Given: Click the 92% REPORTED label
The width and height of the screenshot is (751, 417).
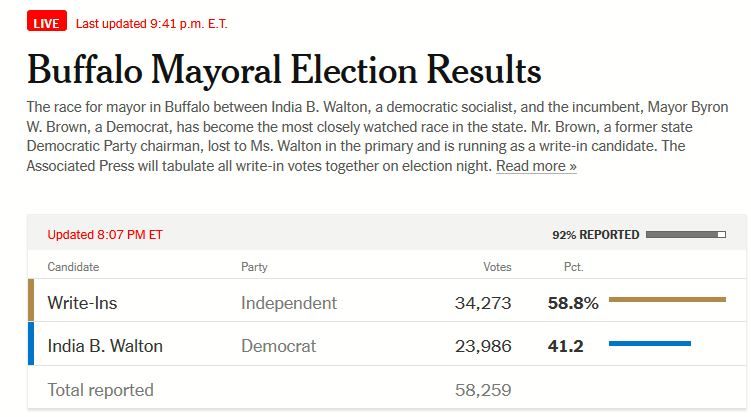Looking at the screenshot, I should point(595,235).
